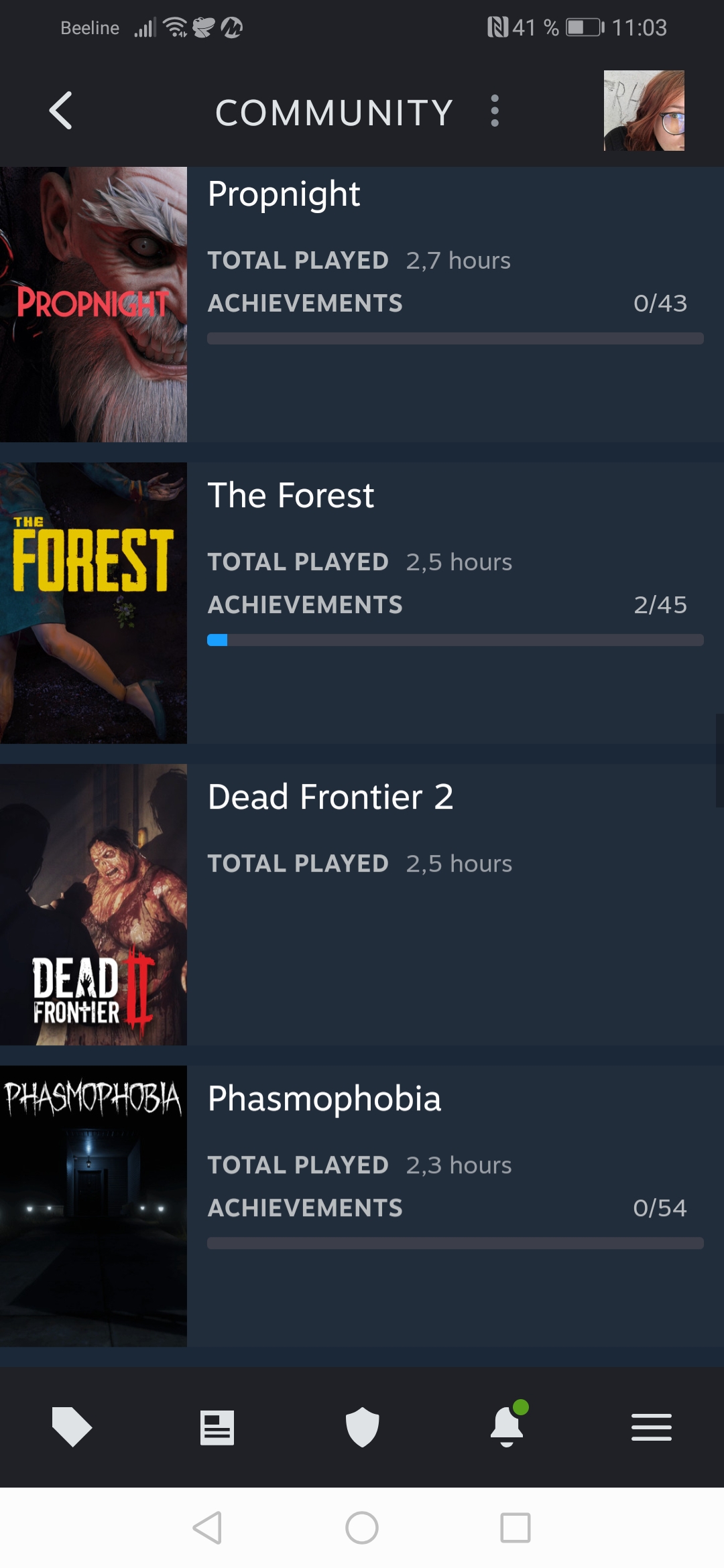This screenshot has width=724, height=1568.
Task: Open the News feed icon tab
Action: 217,1427
